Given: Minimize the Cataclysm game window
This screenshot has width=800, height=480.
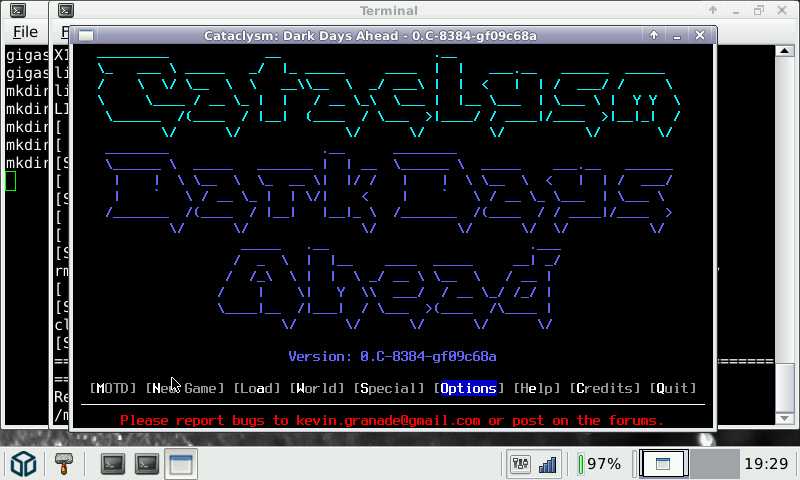Looking at the screenshot, I should (x=677, y=36).
